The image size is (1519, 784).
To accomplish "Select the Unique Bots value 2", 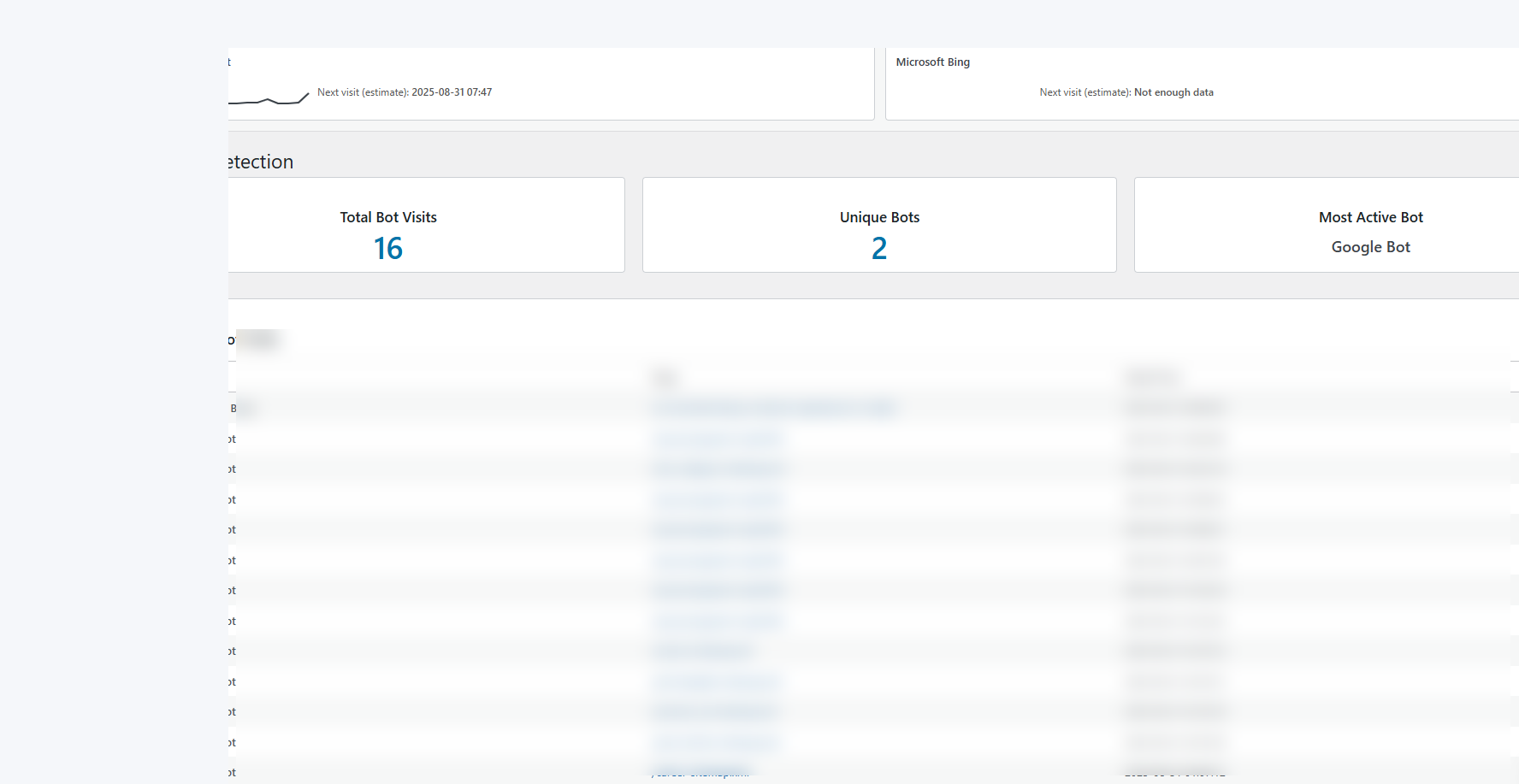I will [879, 249].
